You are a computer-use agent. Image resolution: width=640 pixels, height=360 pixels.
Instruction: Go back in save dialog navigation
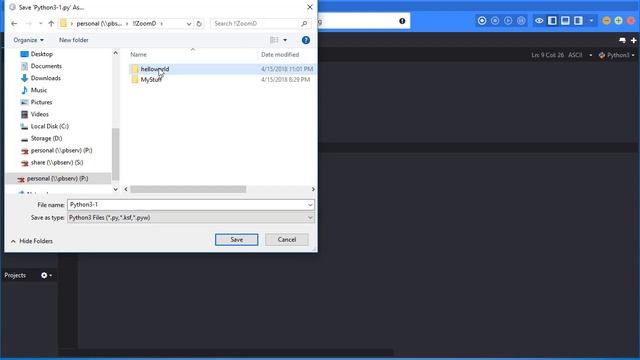tap(14, 24)
